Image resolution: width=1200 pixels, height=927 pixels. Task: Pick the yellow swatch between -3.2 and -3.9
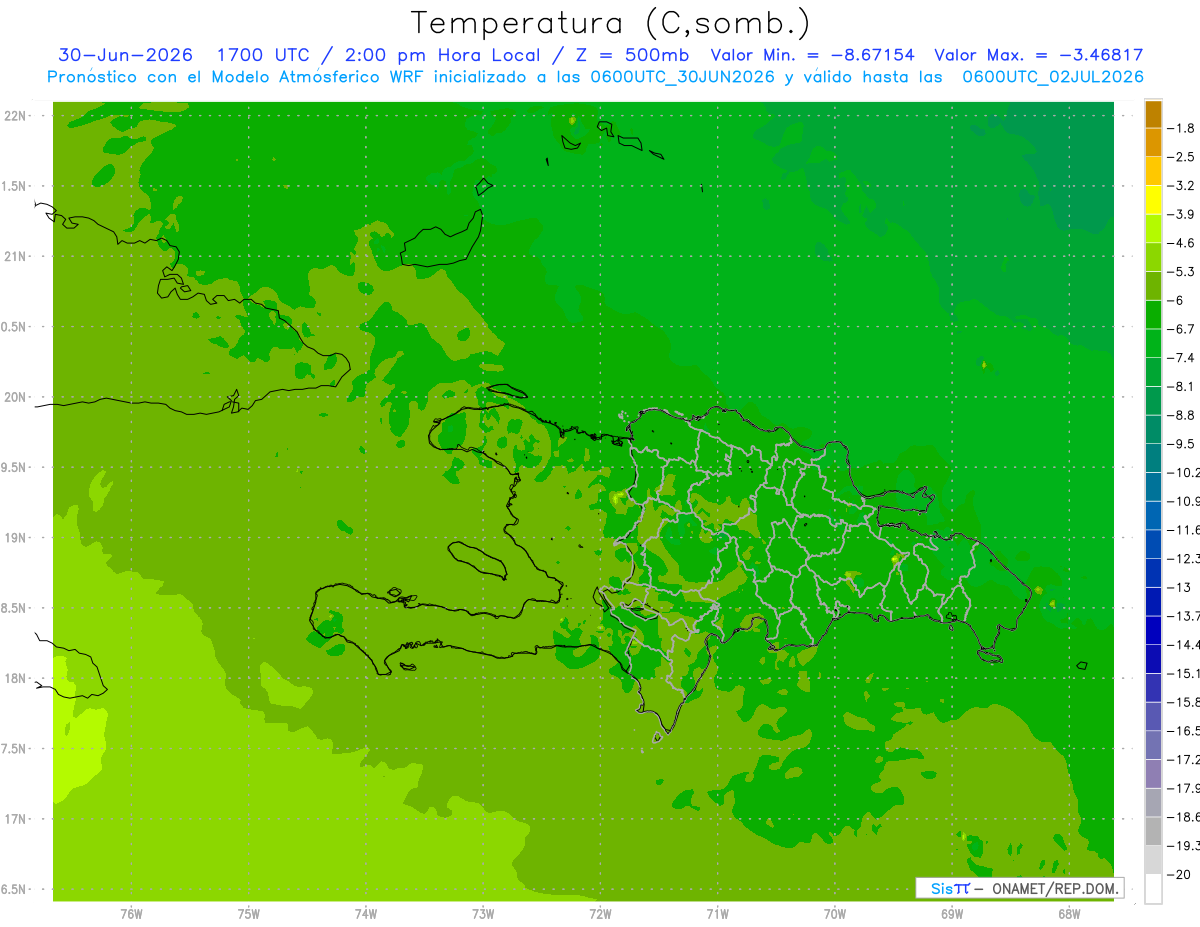tap(1153, 200)
